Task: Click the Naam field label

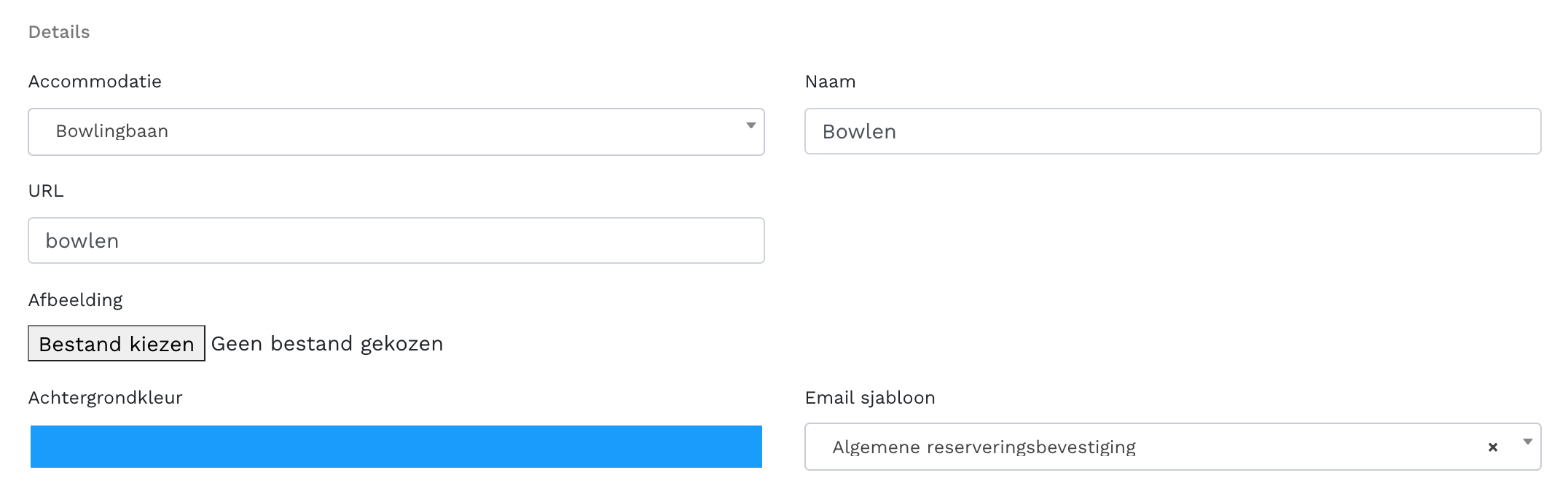Action: click(x=830, y=82)
